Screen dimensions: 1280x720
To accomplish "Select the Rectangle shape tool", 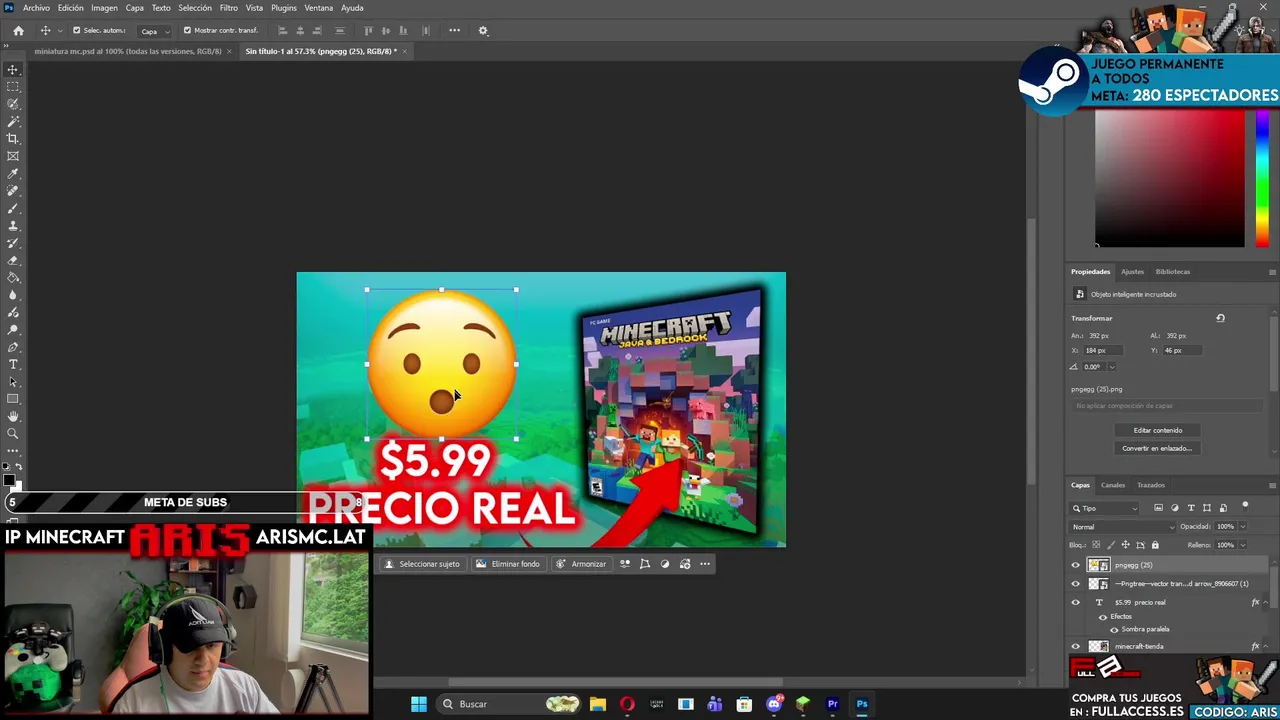I will tap(13, 399).
